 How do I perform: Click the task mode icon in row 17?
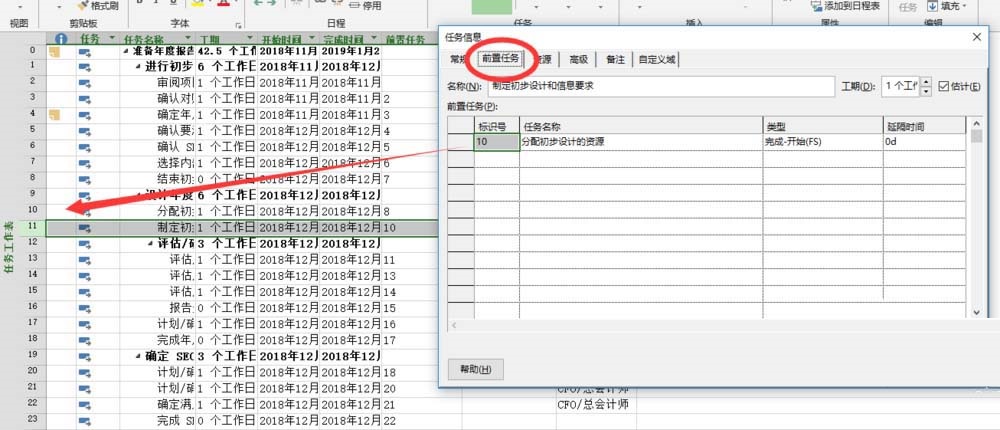tap(85, 324)
